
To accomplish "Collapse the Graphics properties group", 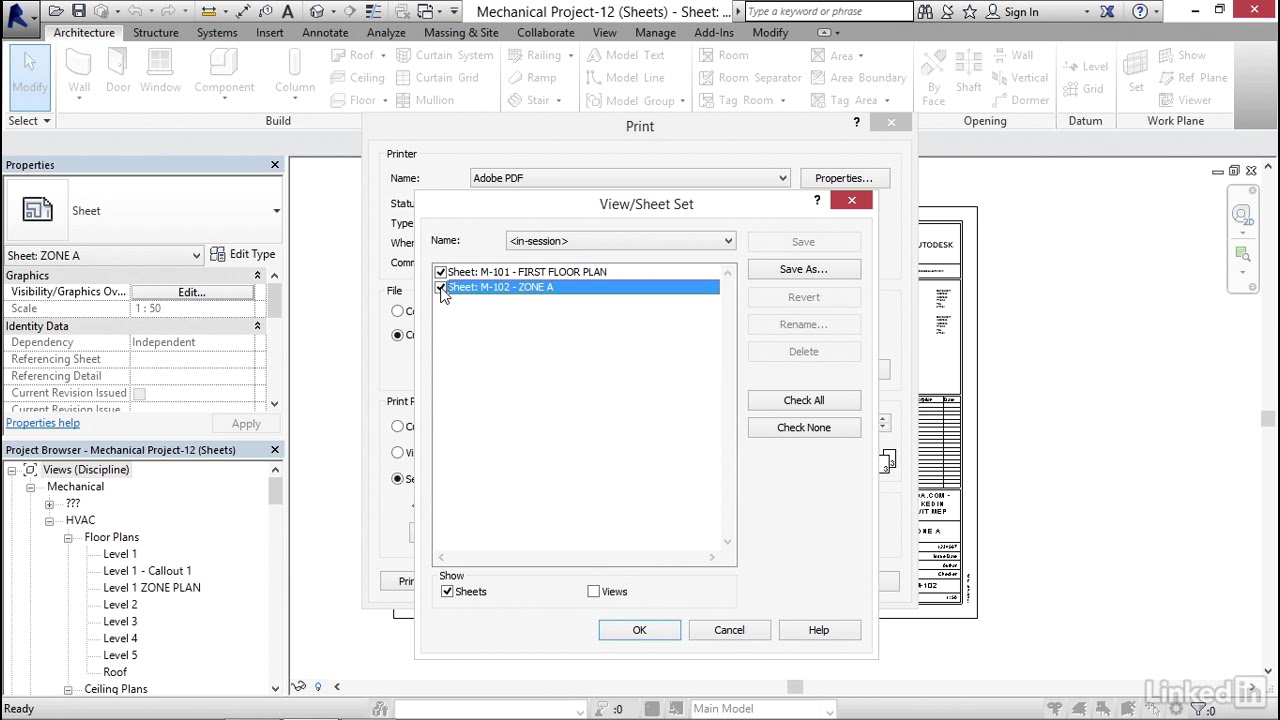I will (257, 276).
